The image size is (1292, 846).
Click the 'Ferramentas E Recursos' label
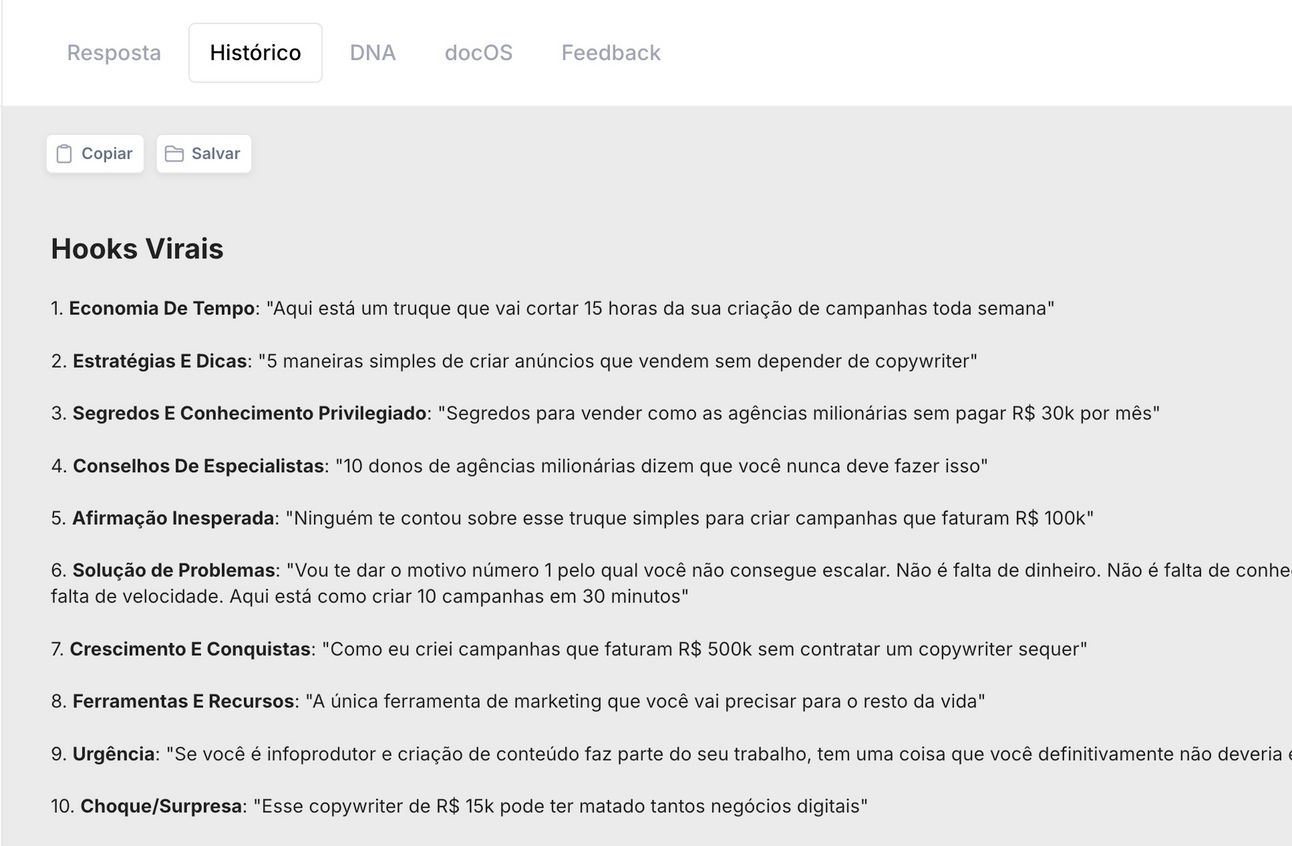tap(183, 701)
